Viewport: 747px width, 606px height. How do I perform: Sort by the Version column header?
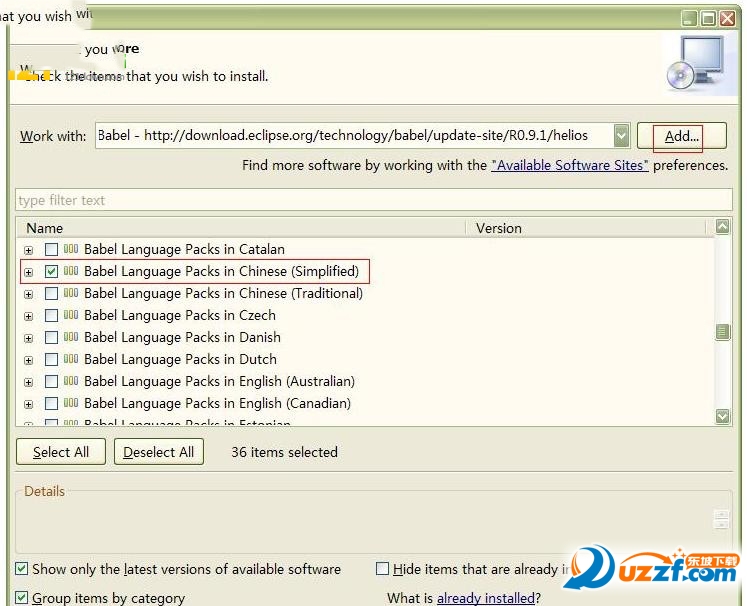point(585,228)
